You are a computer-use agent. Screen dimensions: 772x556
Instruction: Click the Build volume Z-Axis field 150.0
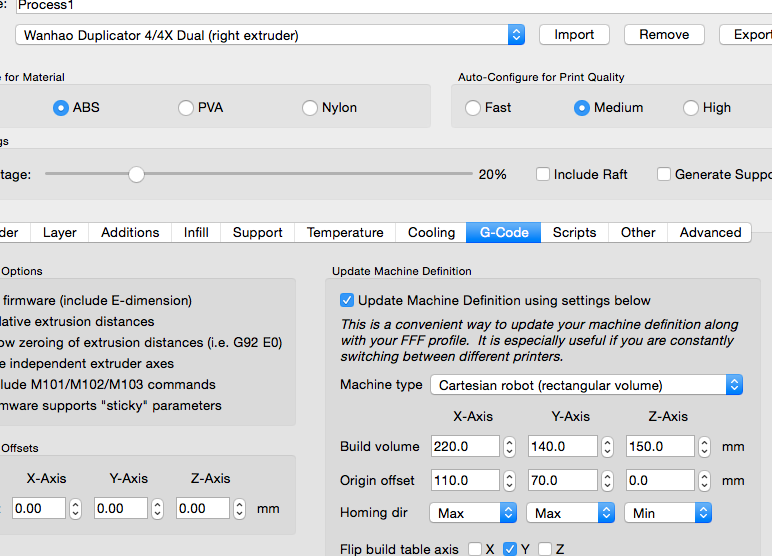click(x=660, y=447)
